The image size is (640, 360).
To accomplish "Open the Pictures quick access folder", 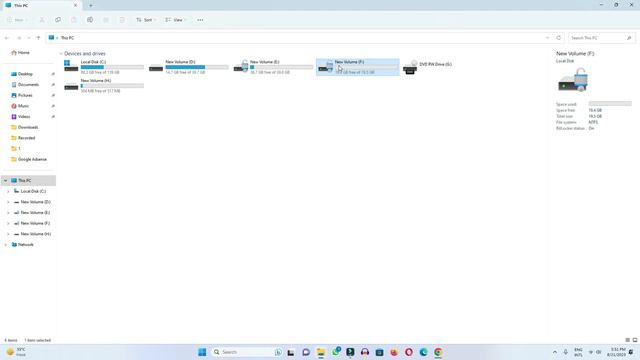I will [22, 95].
